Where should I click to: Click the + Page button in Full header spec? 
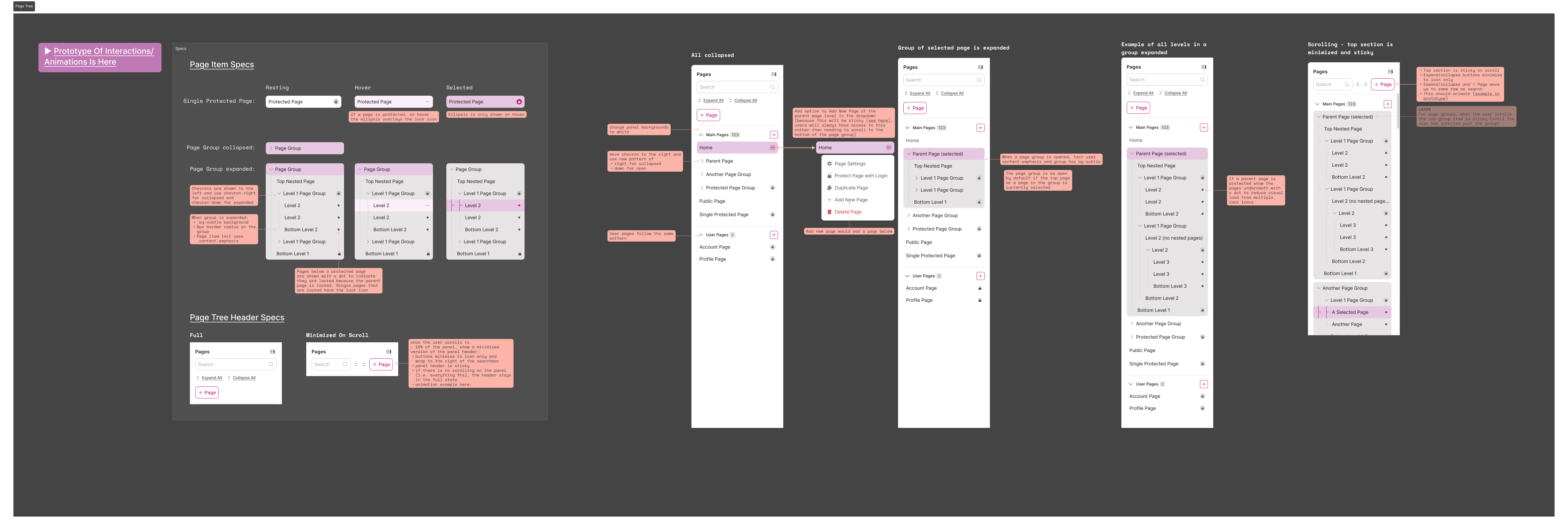click(207, 392)
